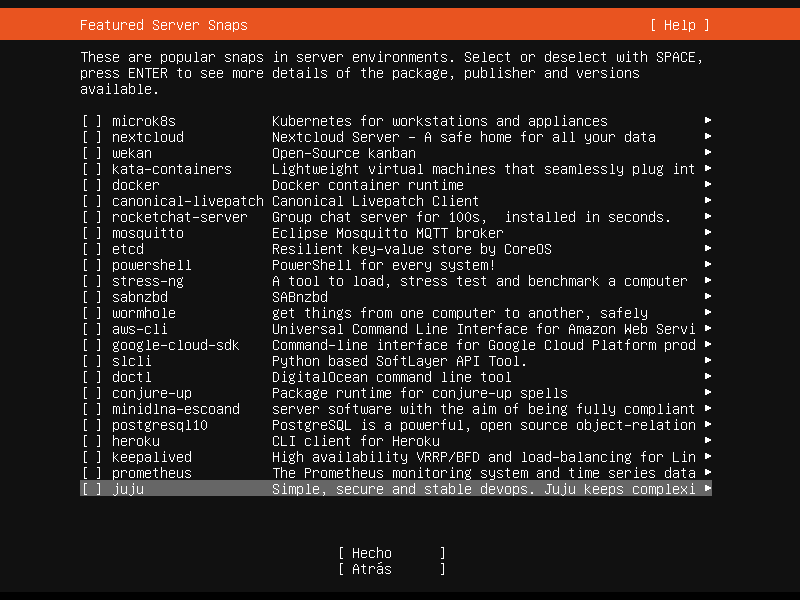Image resolution: width=800 pixels, height=600 pixels.
Task: Open nextcloud details via its right arrow
Action: pos(708,136)
